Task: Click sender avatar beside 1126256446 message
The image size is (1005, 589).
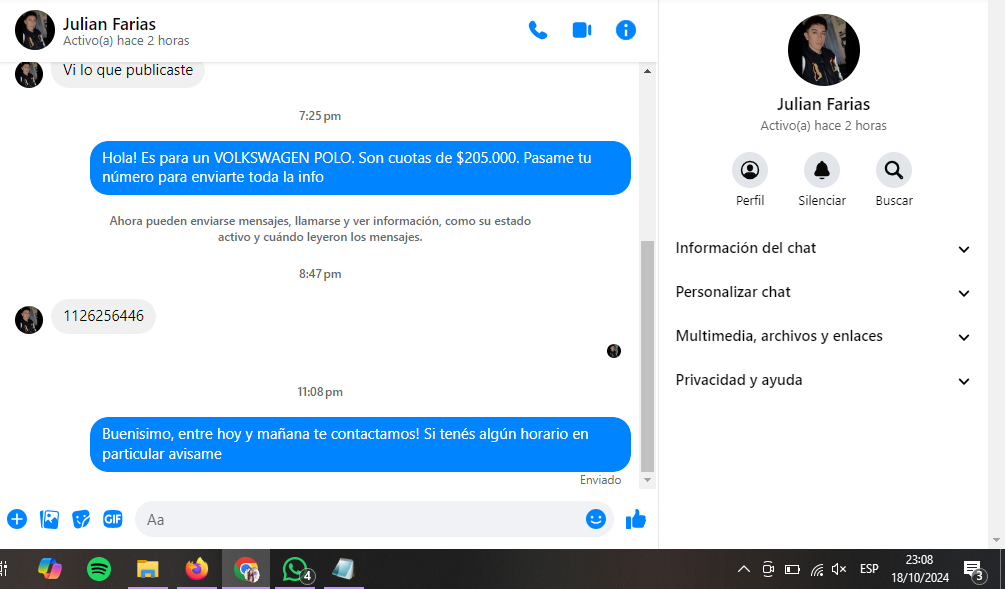Action: click(29, 320)
